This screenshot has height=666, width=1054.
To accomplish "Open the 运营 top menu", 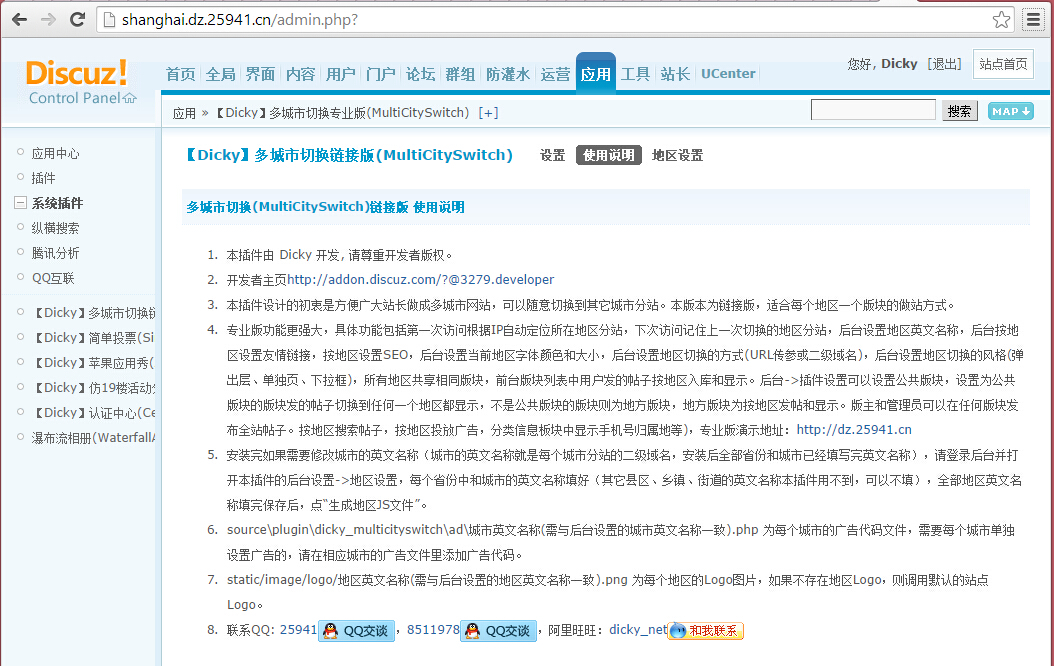I will pyautogui.click(x=555, y=74).
